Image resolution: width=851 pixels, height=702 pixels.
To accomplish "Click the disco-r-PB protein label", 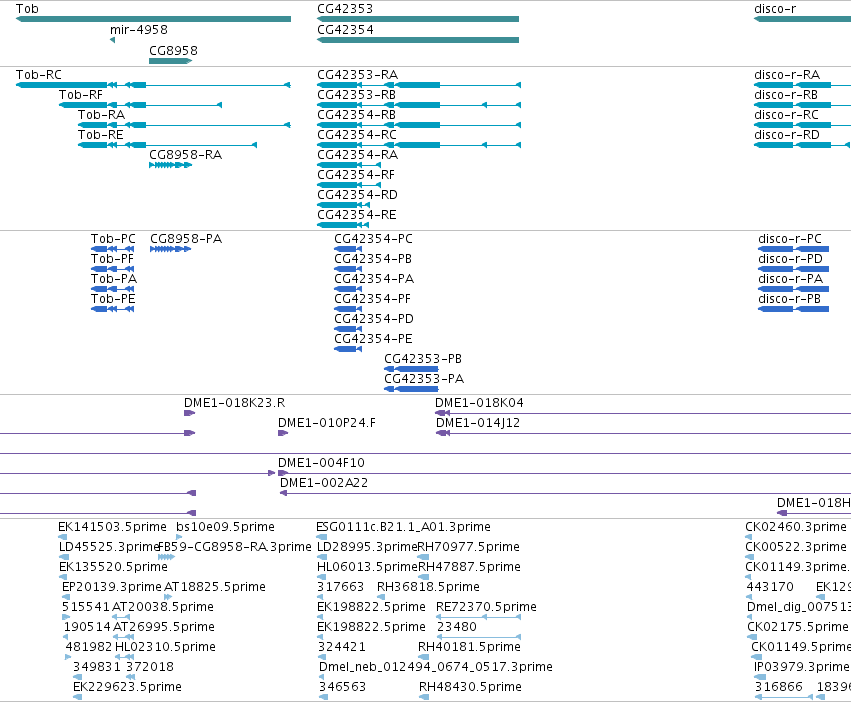I will tap(790, 300).
